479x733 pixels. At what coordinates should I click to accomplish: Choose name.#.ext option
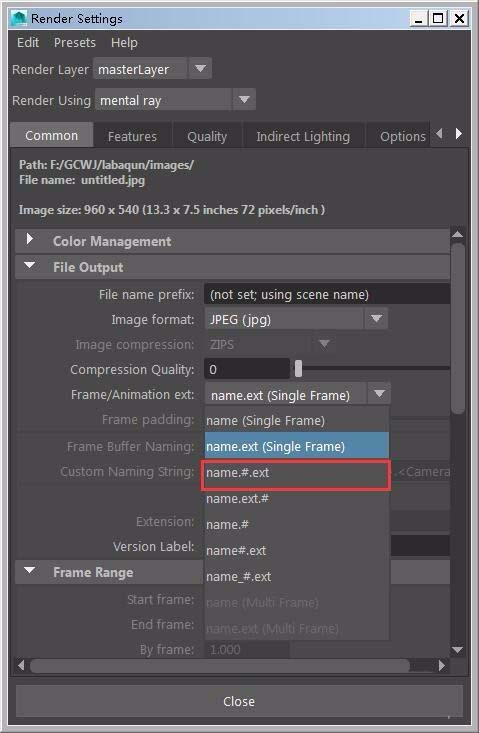(297, 473)
